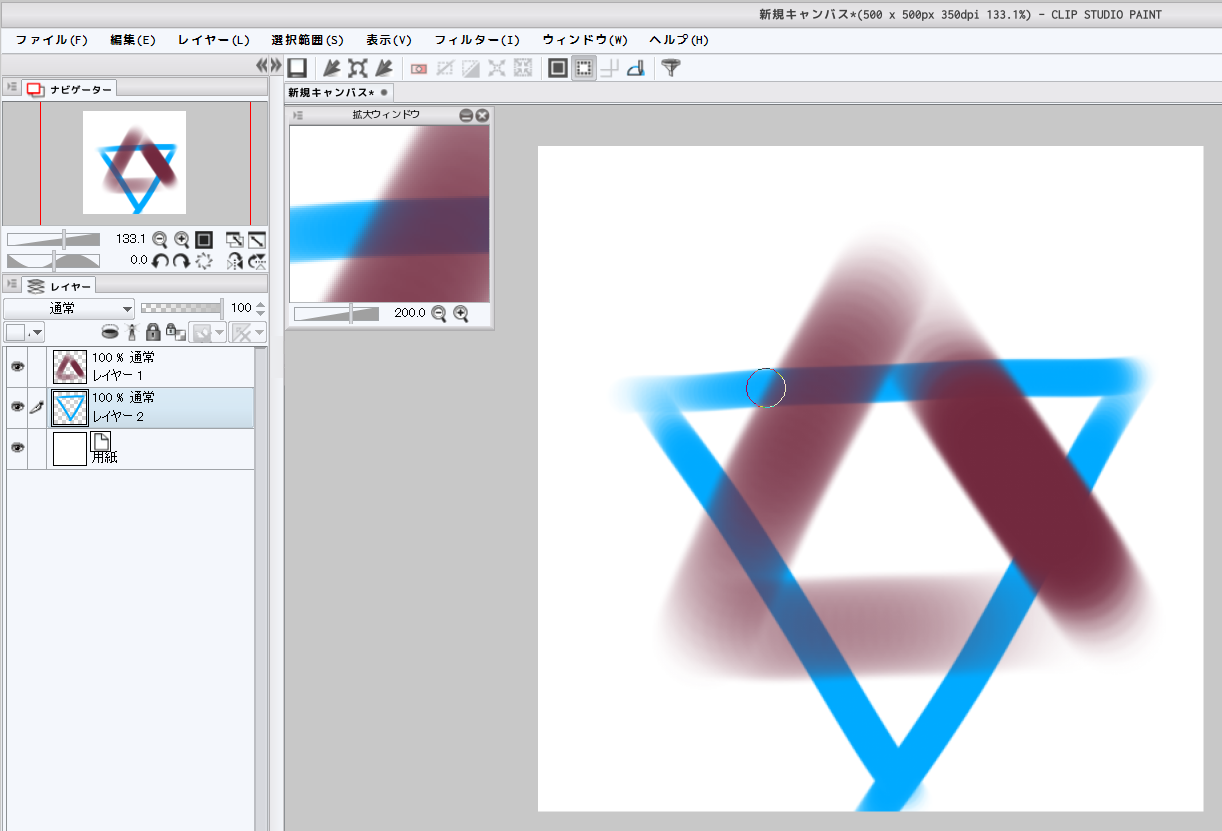
Task: Minimize the 拡大ウィンドウ floating panel
Action: tap(466, 116)
